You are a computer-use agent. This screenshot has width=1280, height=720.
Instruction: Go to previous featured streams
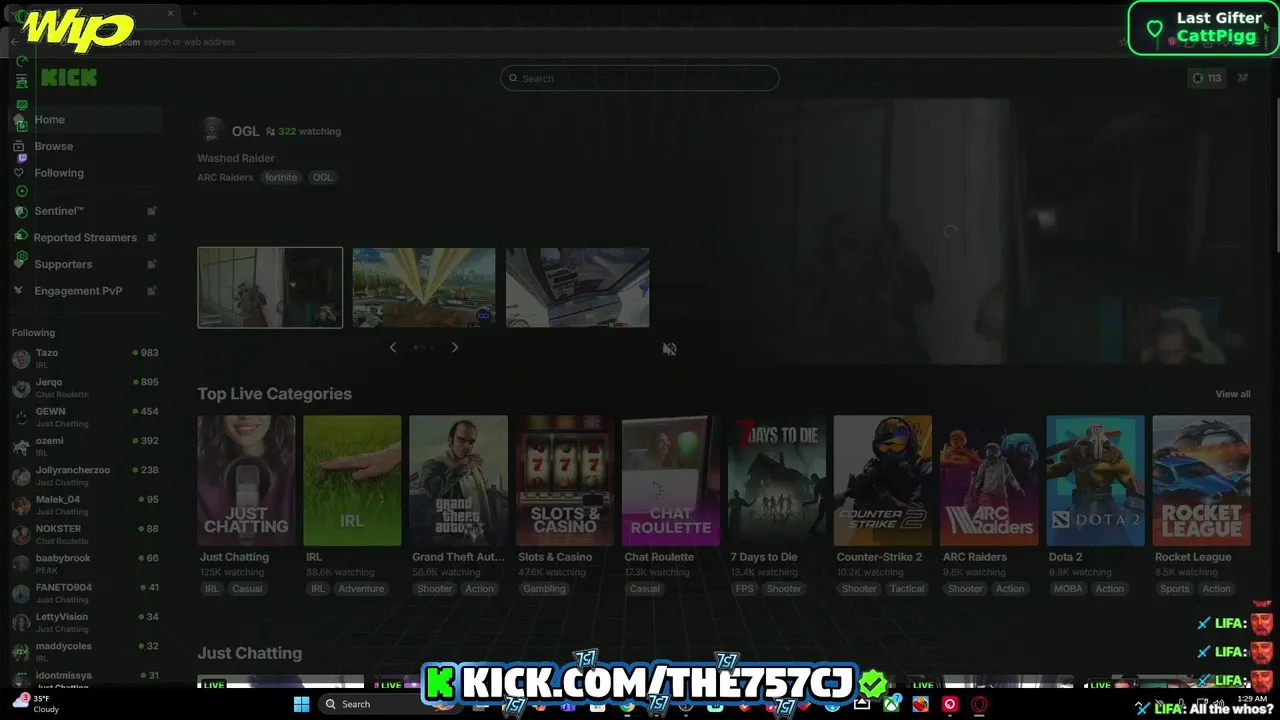[393, 347]
